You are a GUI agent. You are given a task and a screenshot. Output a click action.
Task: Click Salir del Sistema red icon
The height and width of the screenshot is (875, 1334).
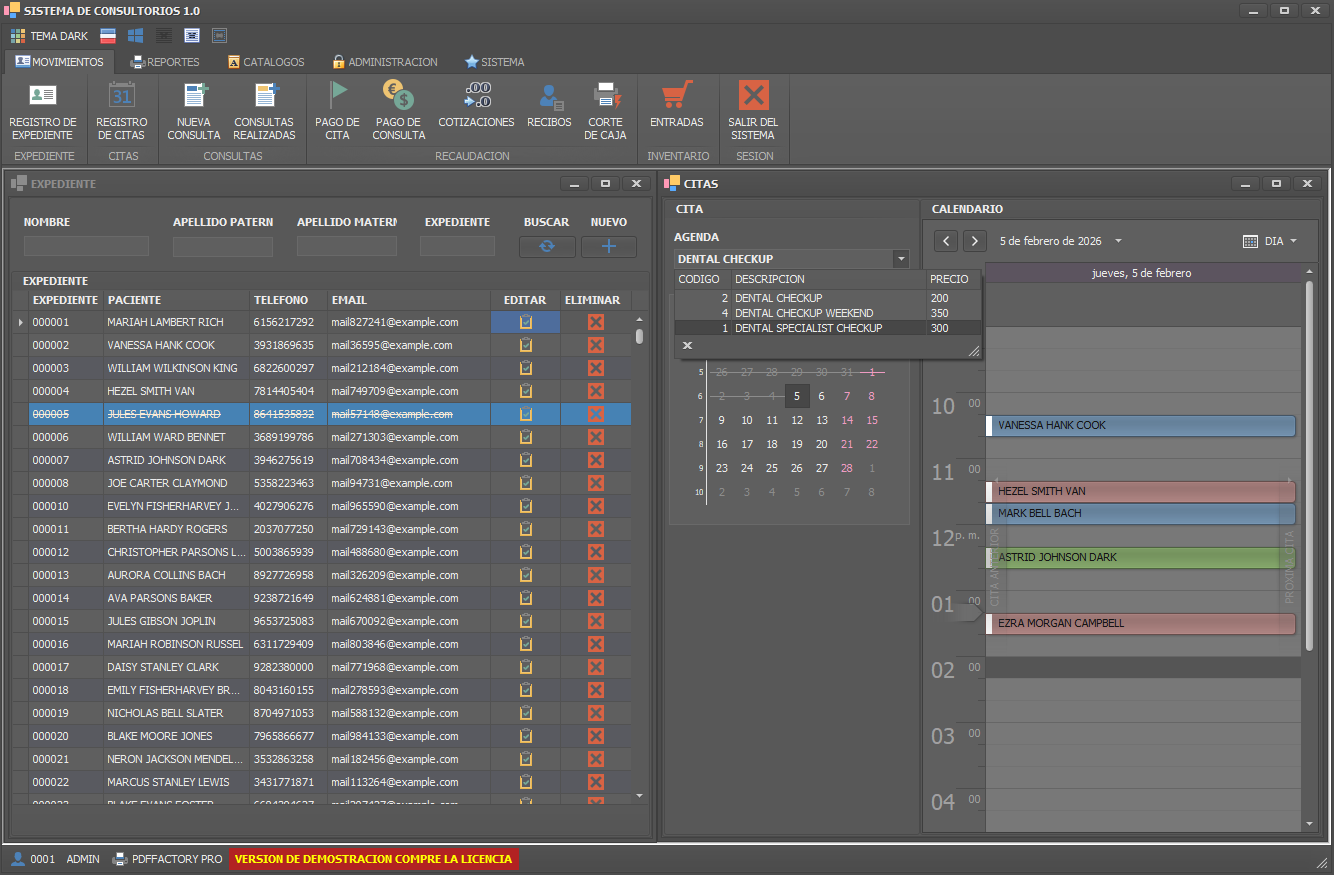752,96
